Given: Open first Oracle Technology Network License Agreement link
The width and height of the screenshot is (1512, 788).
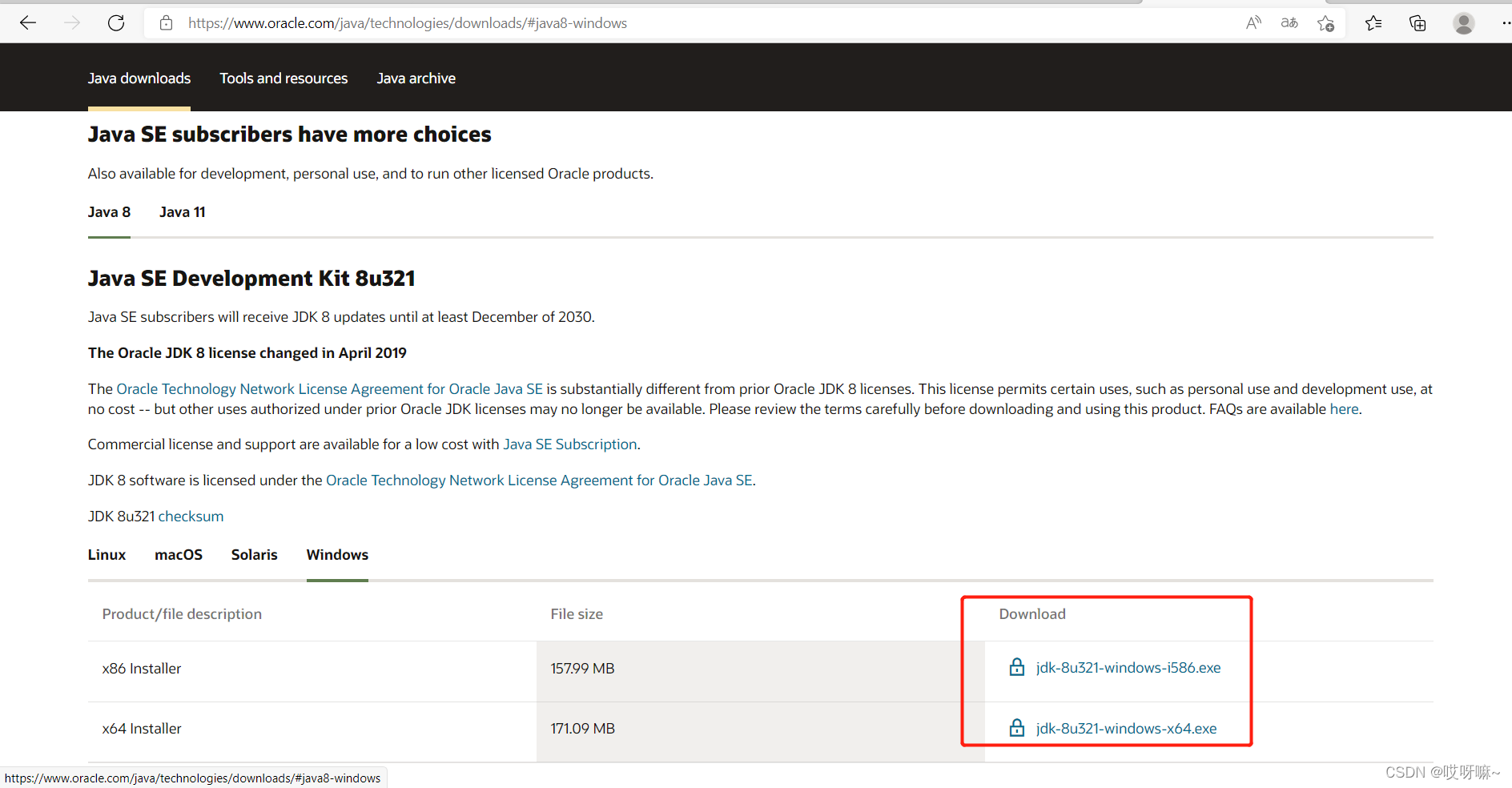Looking at the screenshot, I should (330, 389).
